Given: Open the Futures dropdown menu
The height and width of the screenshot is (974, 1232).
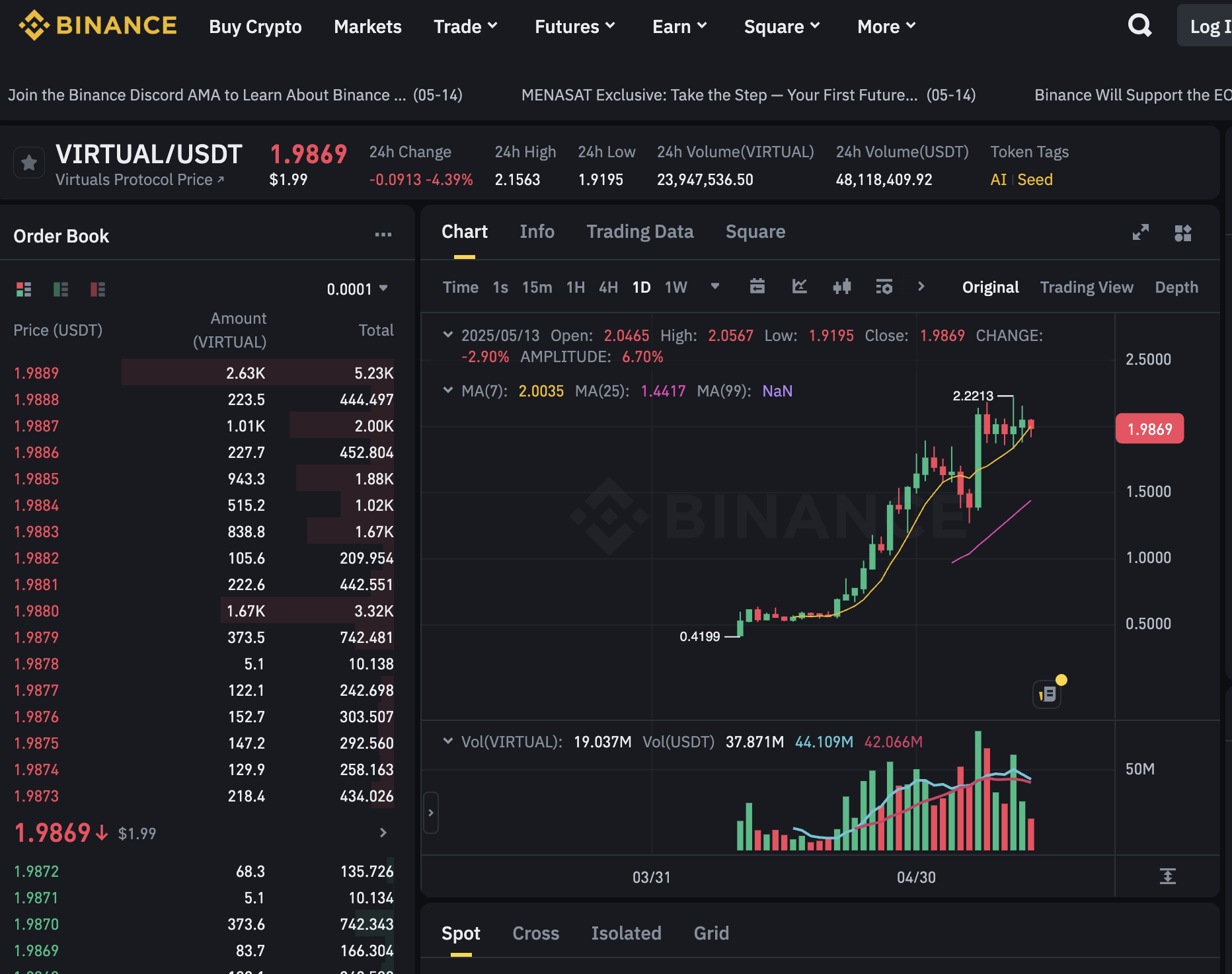Looking at the screenshot, I should point(575,26).
